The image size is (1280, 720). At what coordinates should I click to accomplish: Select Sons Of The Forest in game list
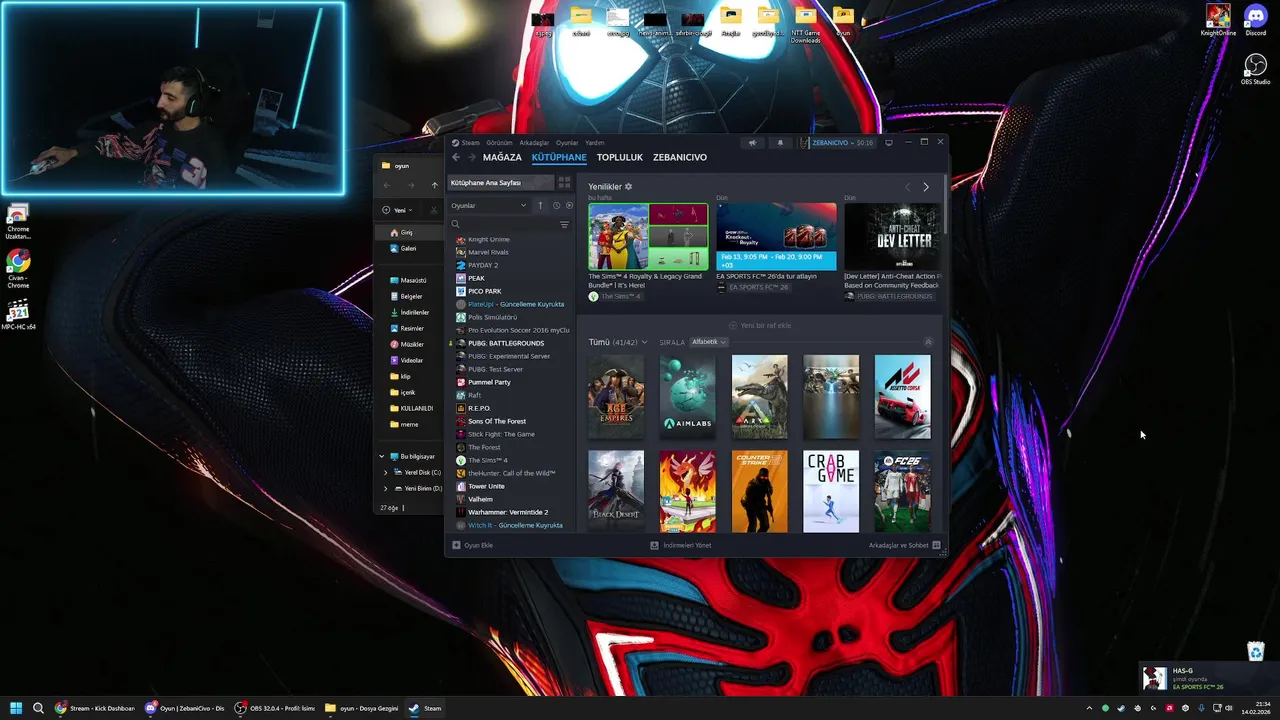[496, 421]
